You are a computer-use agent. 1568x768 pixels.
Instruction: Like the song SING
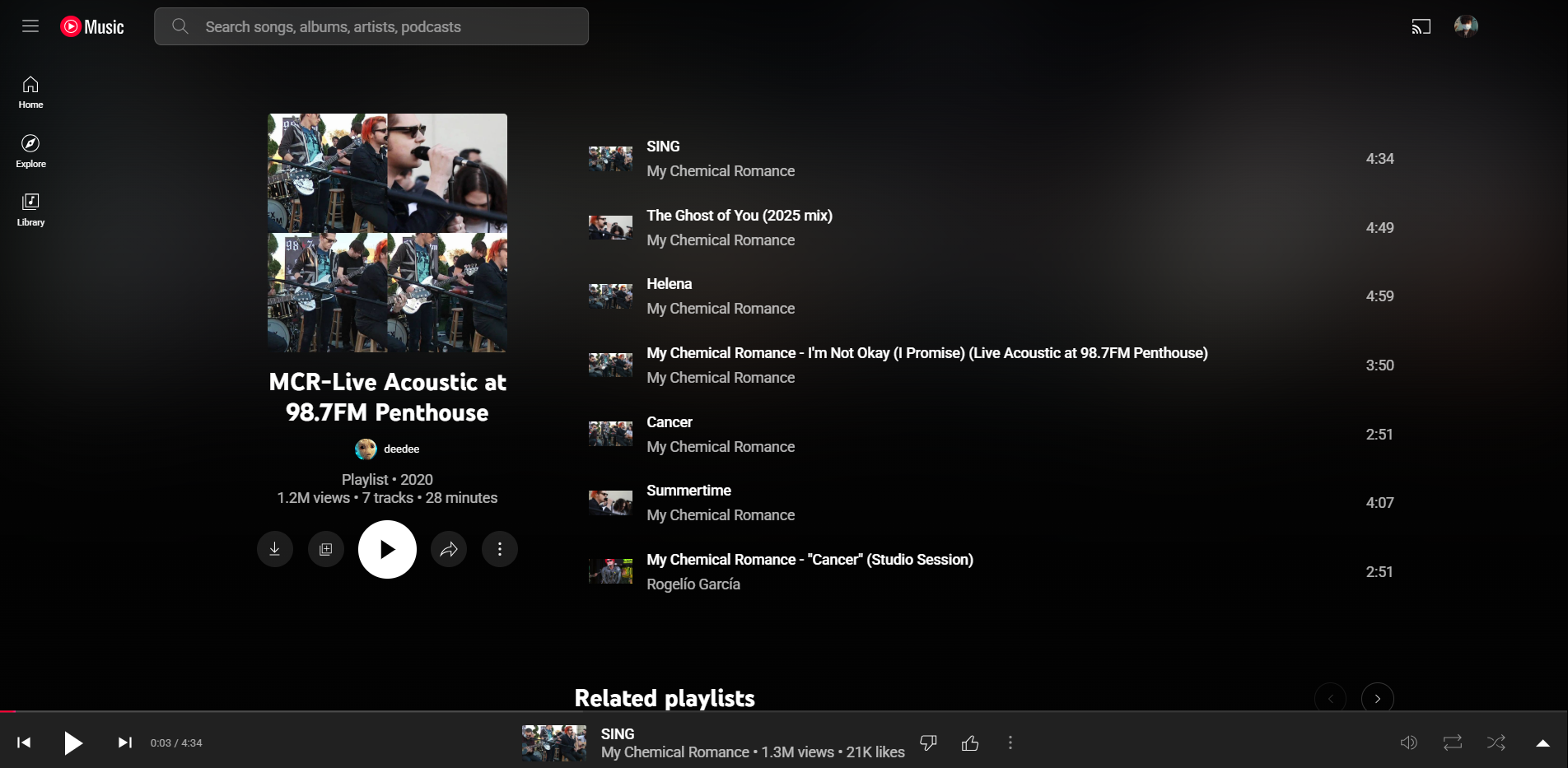tap(970, 742)
